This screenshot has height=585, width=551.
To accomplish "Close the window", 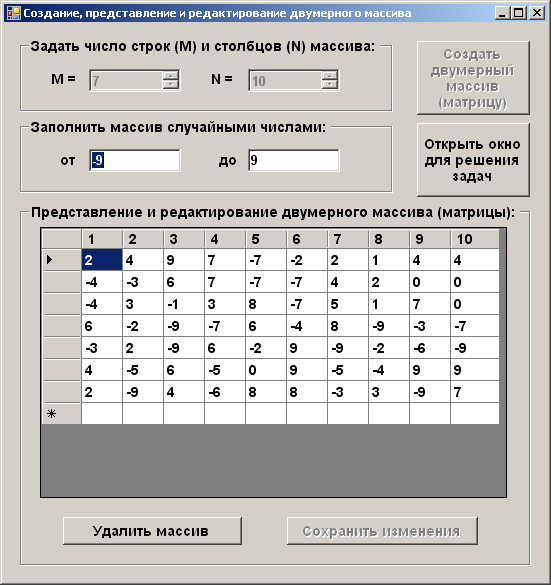I will (537, 13).
